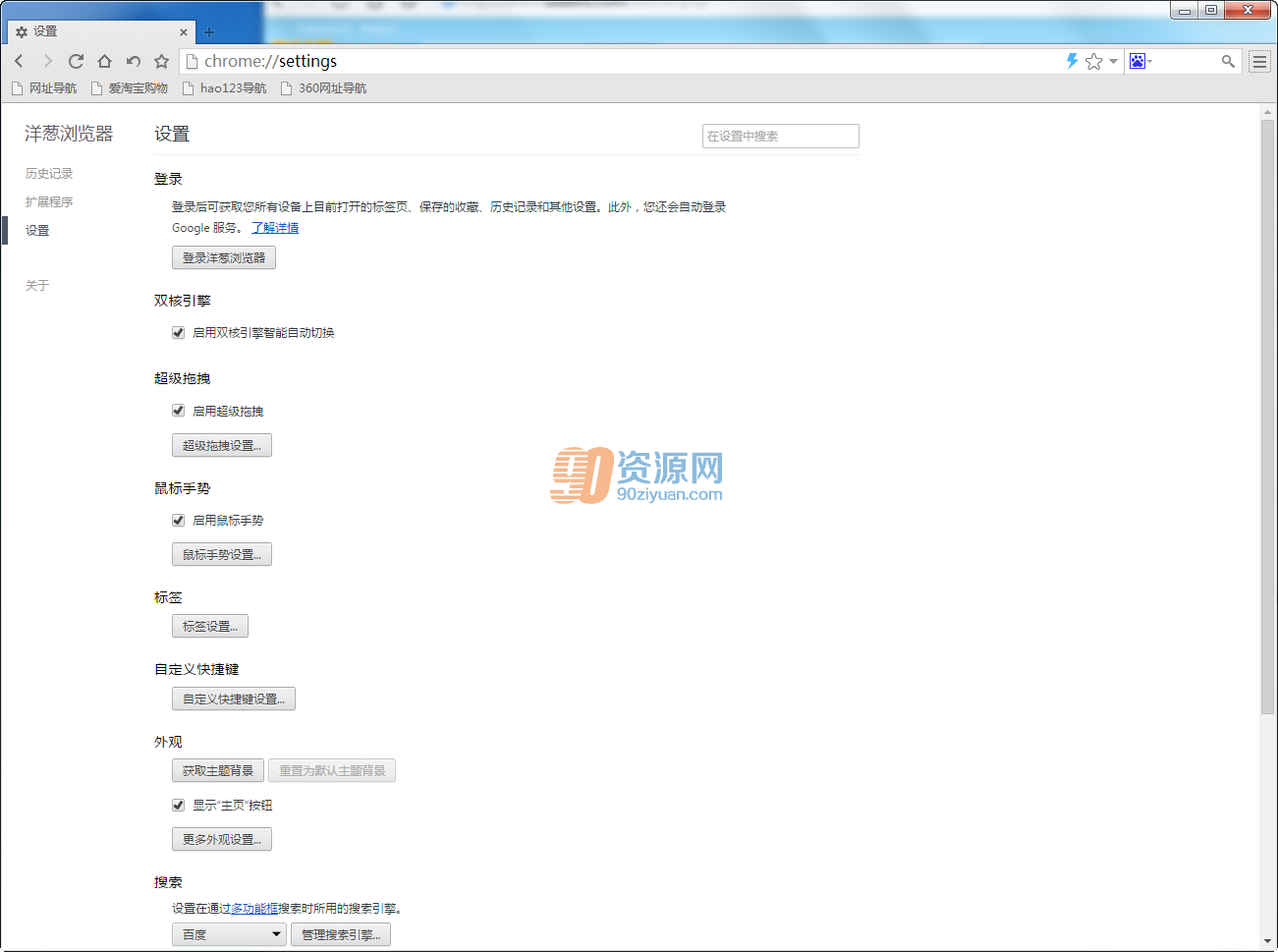
Task: Open 扩展程序 in the sidebar
Action: click(x=49, y=202)
